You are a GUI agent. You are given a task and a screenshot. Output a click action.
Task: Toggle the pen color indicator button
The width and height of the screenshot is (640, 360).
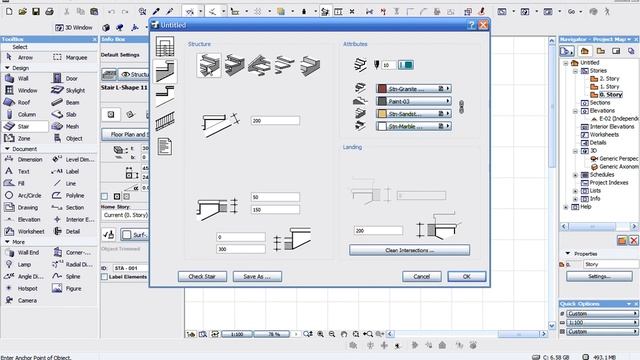[406, 65]
